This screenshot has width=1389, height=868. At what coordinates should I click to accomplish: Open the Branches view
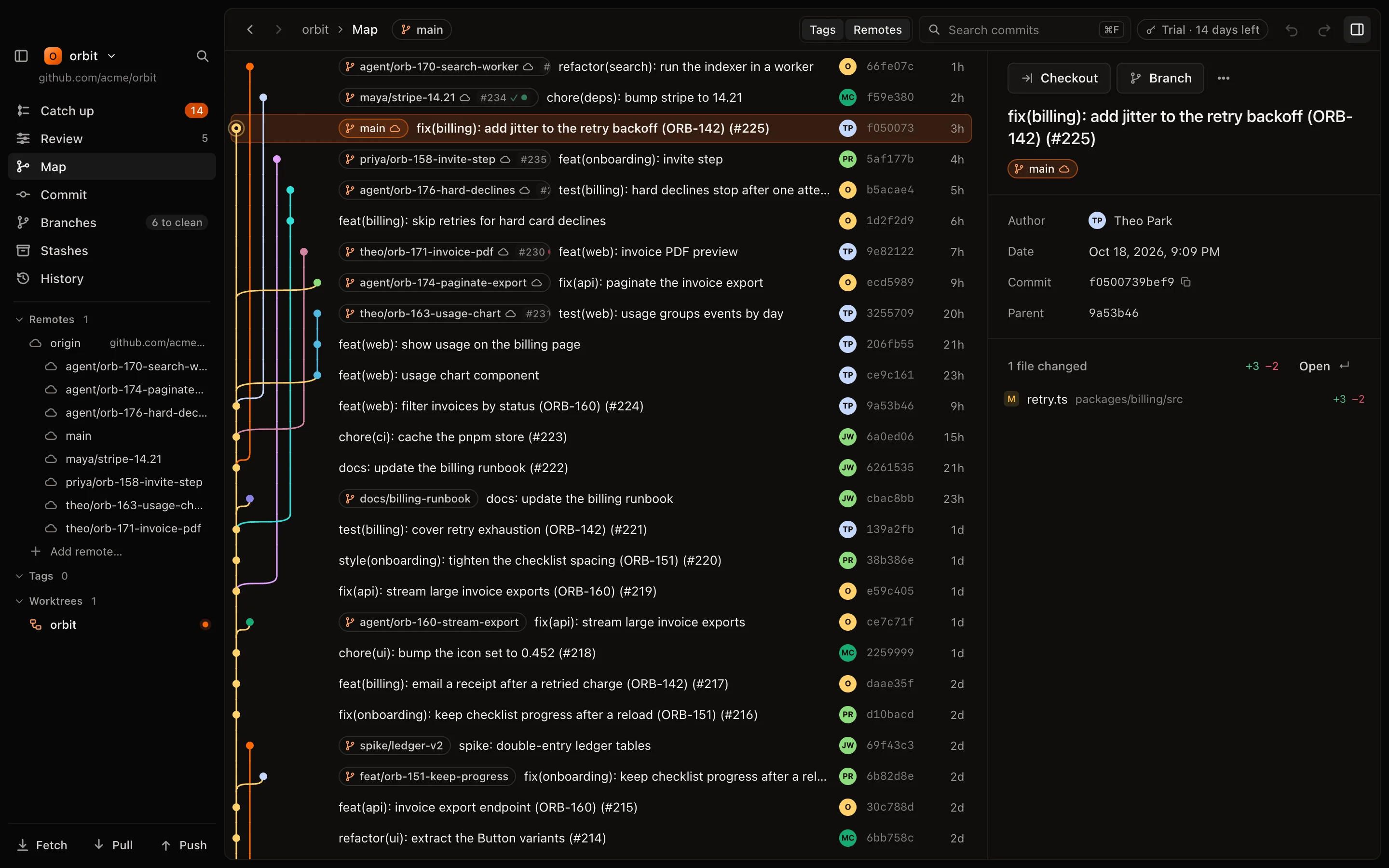(112, 222)
